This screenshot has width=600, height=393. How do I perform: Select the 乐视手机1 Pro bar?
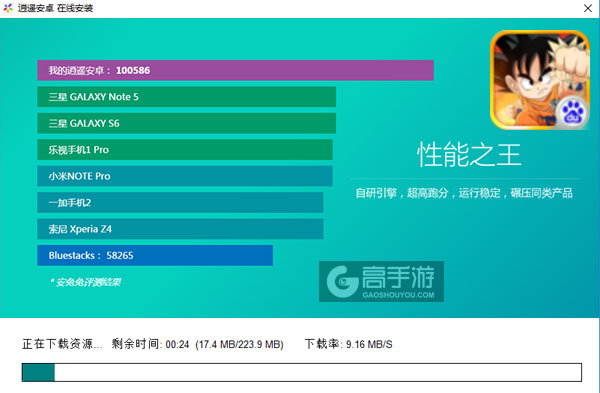(x=185, y=150)
